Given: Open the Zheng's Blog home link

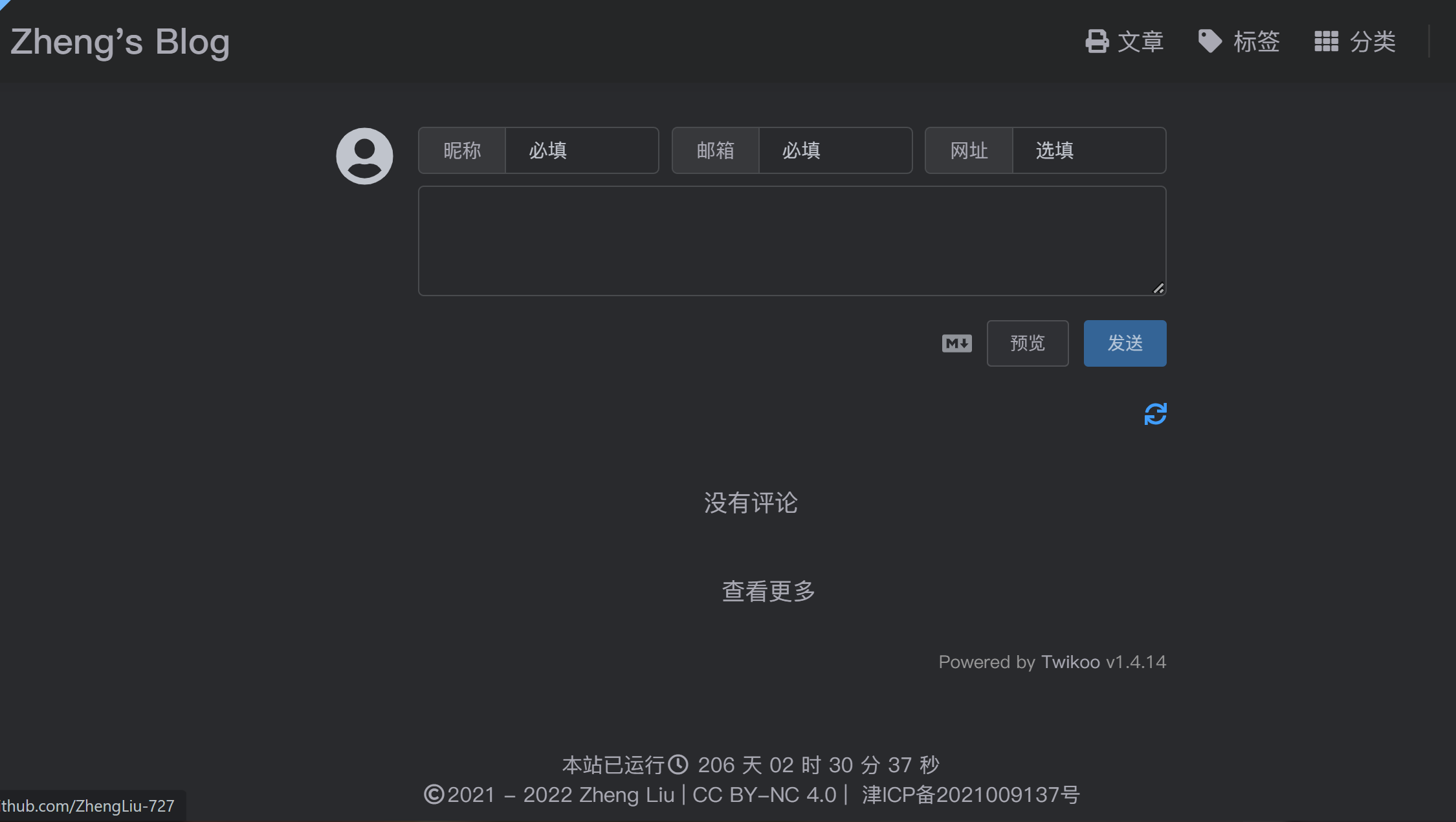Looking at the screenshot, I should pyautogui.click(x=120, y=42).
